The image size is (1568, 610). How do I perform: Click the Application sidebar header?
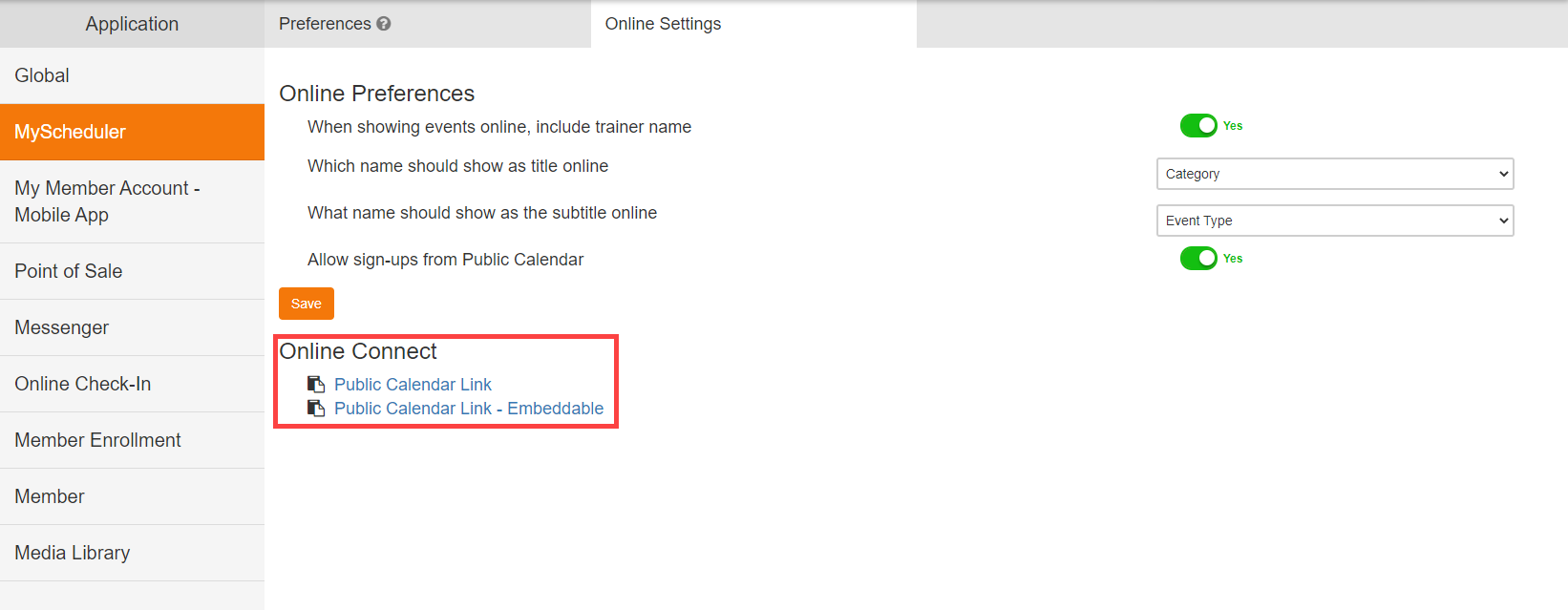pyautogui.click(x=132, y=24)
